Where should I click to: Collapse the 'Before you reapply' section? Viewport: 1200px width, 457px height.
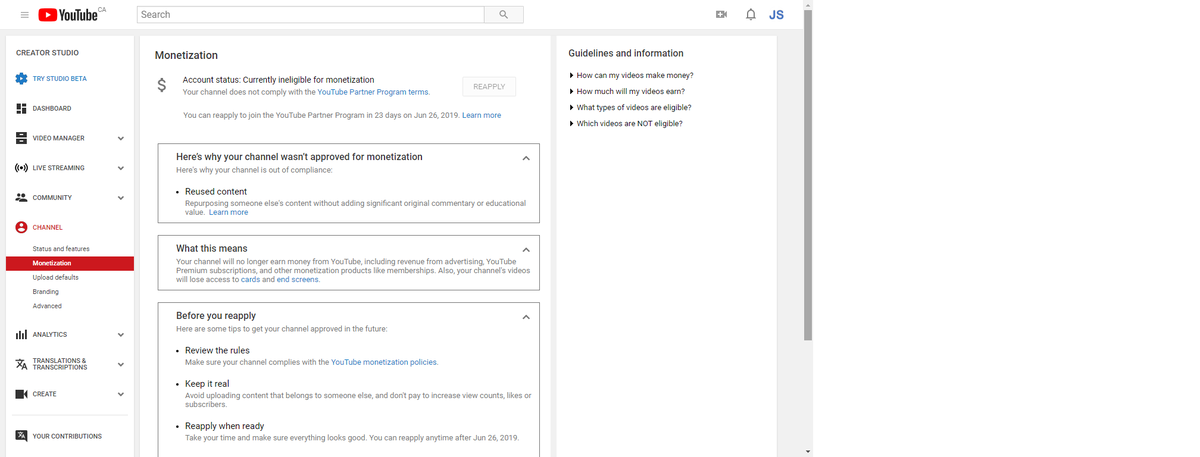(x=526, y=317)
